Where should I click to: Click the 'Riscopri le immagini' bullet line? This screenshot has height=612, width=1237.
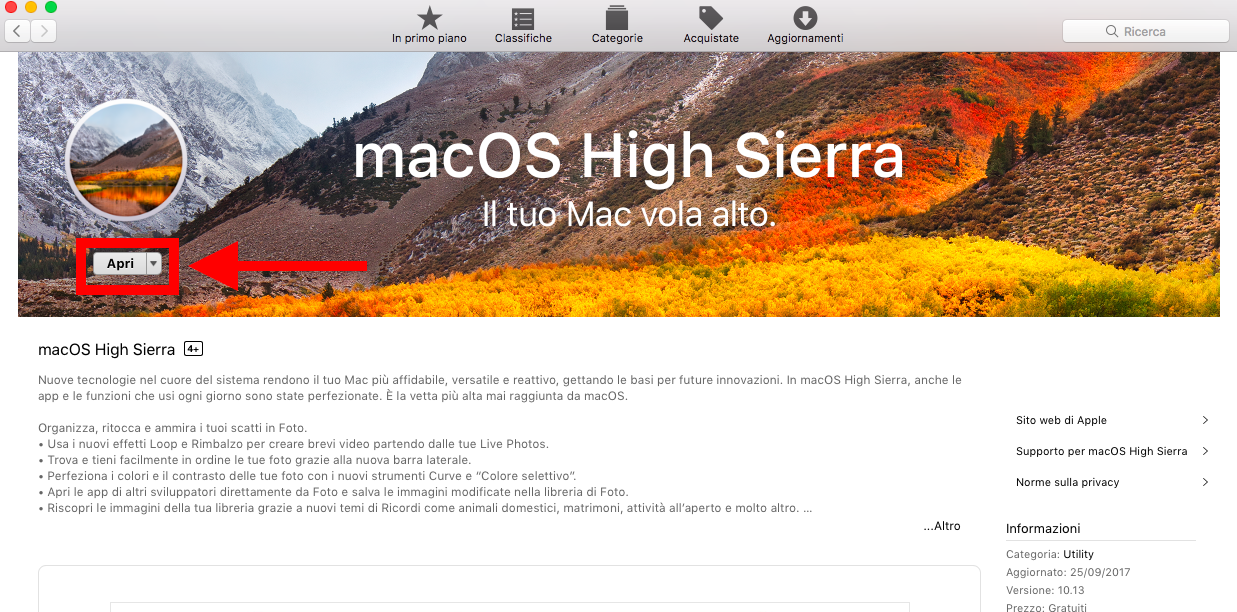pyautogui.click(x=425, y=508)
